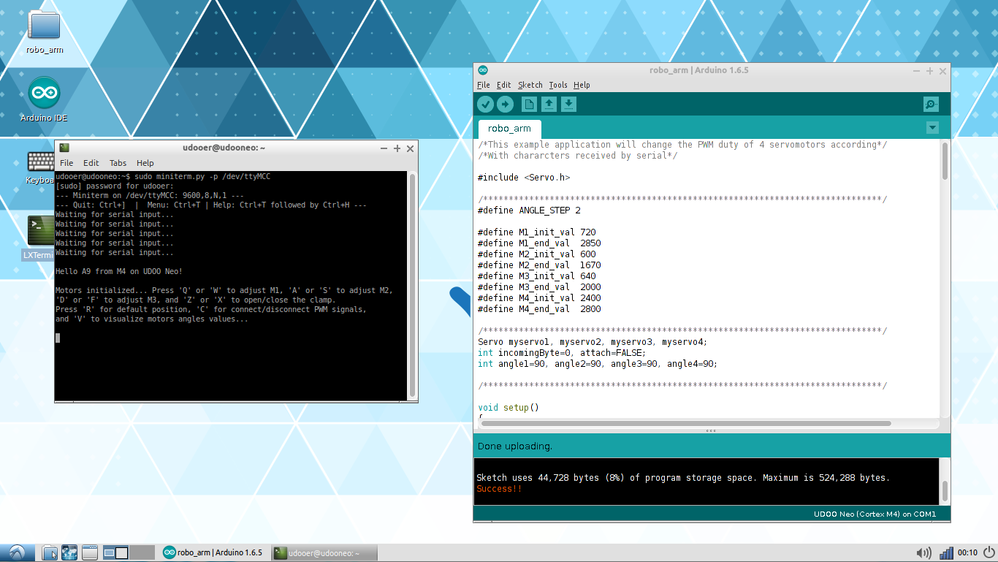The image size is (998, 562).
Task: Create a new sketch in Arduino toolbar
Action: 529,104
